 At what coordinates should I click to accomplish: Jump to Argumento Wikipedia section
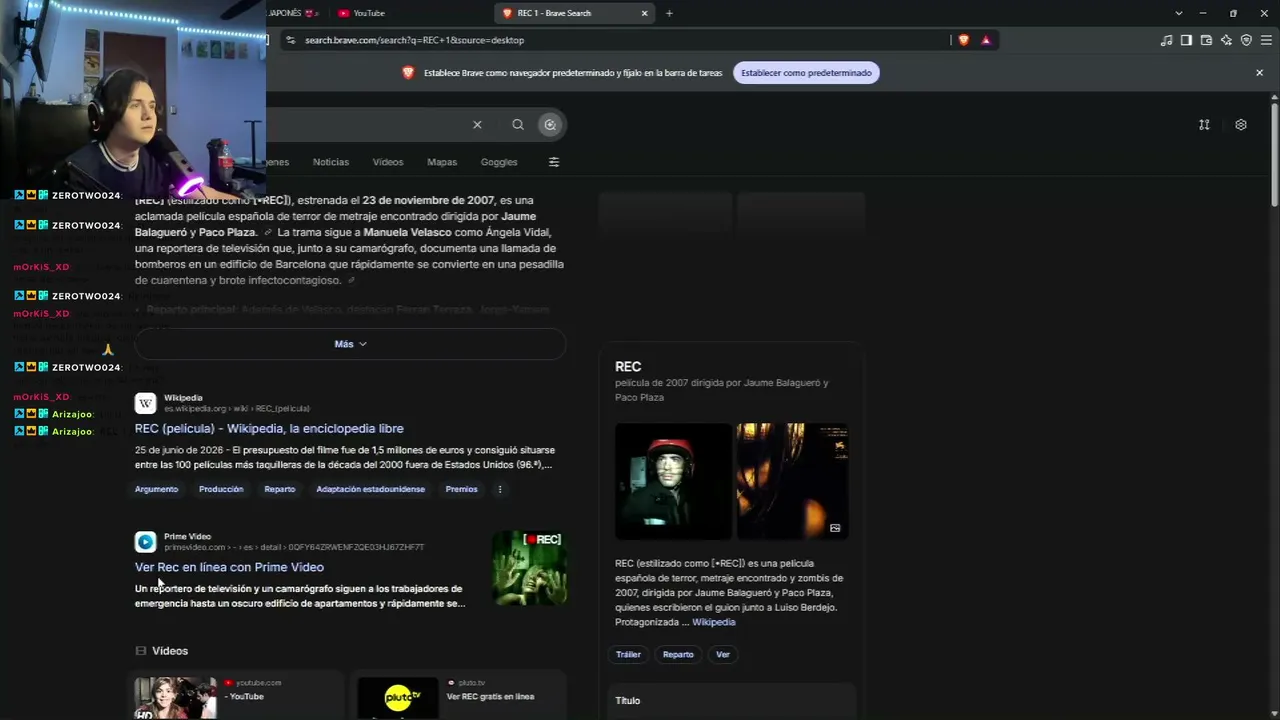pyautogui.click(x=156, y=489)
